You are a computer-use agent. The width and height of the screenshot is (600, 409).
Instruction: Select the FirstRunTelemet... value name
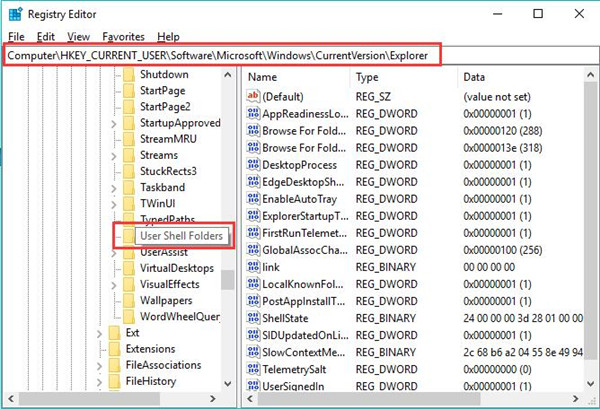[305, 233]
